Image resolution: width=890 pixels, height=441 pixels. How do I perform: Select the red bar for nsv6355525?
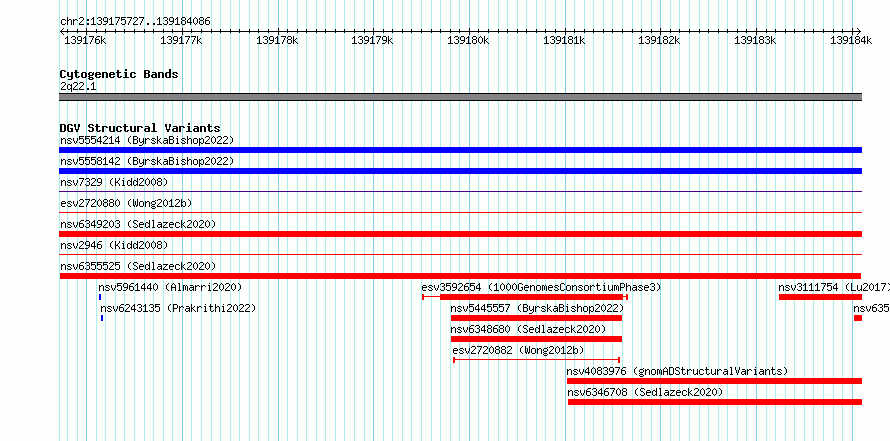(x=460, y=276)
